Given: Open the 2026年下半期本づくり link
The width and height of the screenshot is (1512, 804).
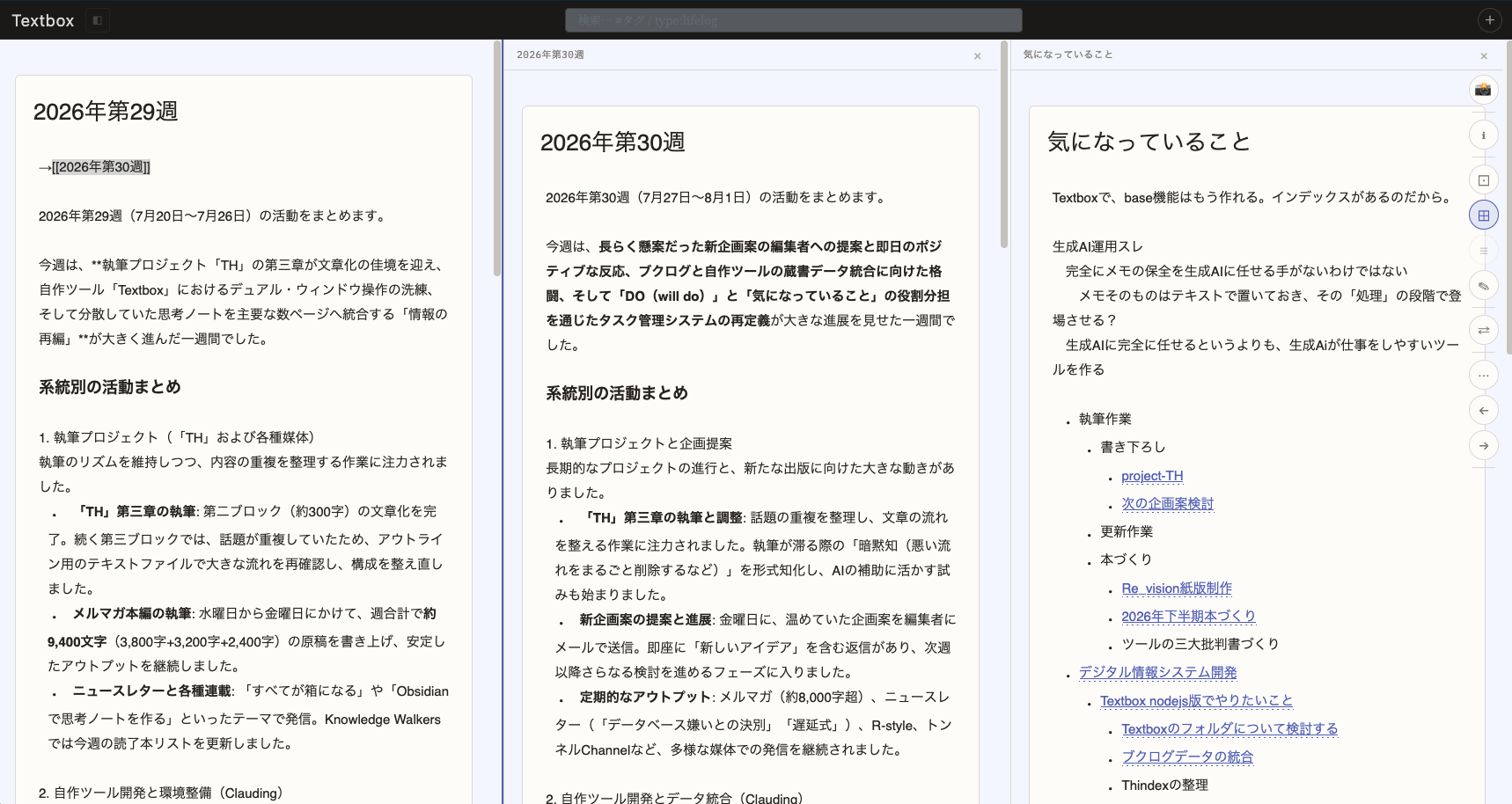Looking at the screenshot, I should click(x=1188, y=617).
